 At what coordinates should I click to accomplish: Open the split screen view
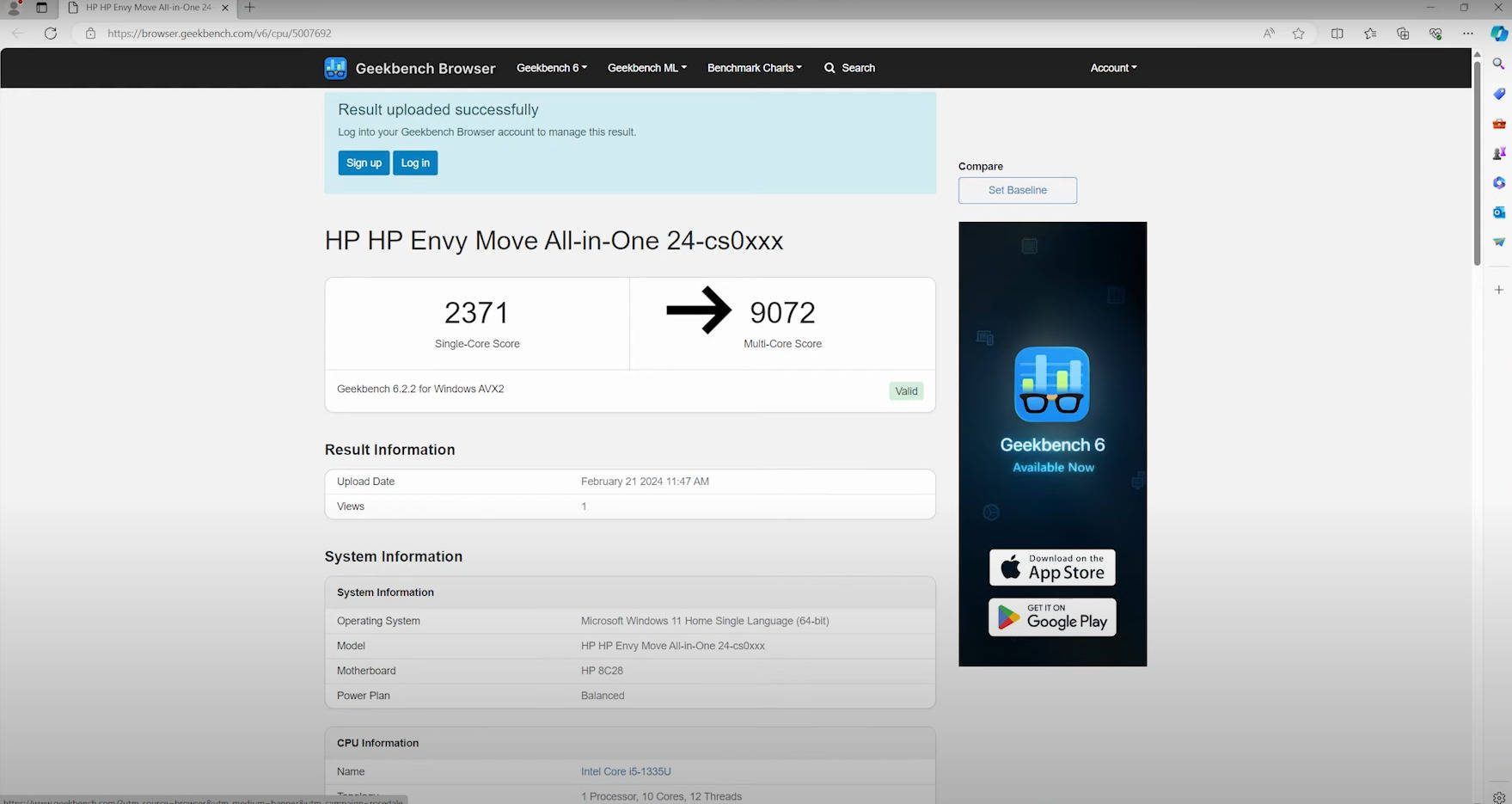[1337, 34]
